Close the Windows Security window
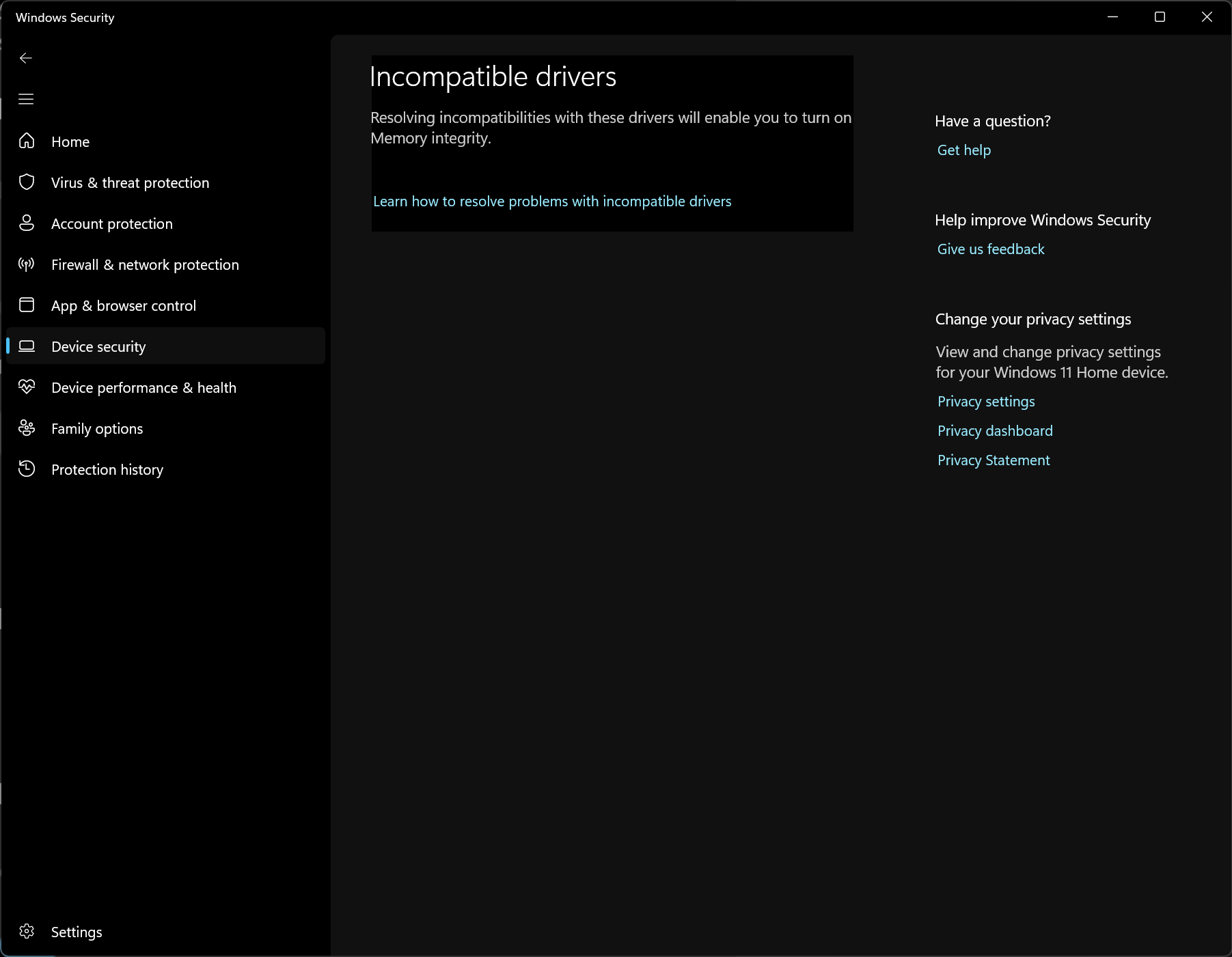This screenshot has height=957, width=1232. pos(1207,17)
